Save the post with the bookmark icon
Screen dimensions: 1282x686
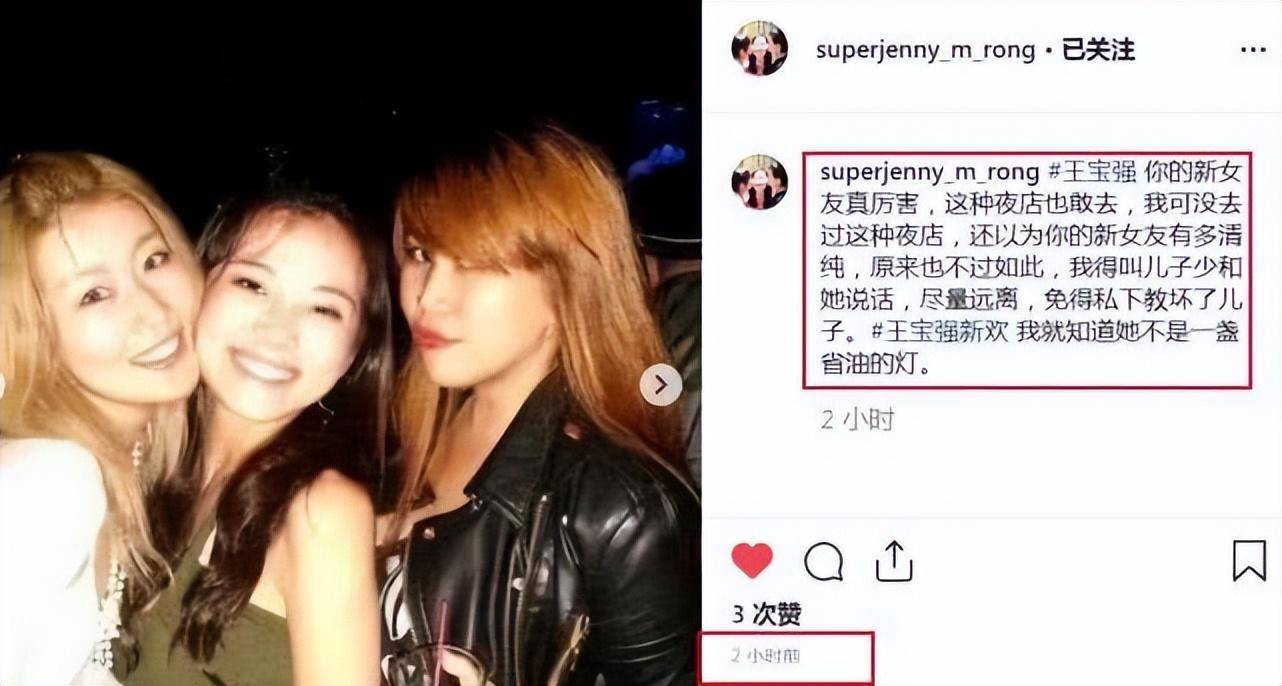coord(1249,561)
